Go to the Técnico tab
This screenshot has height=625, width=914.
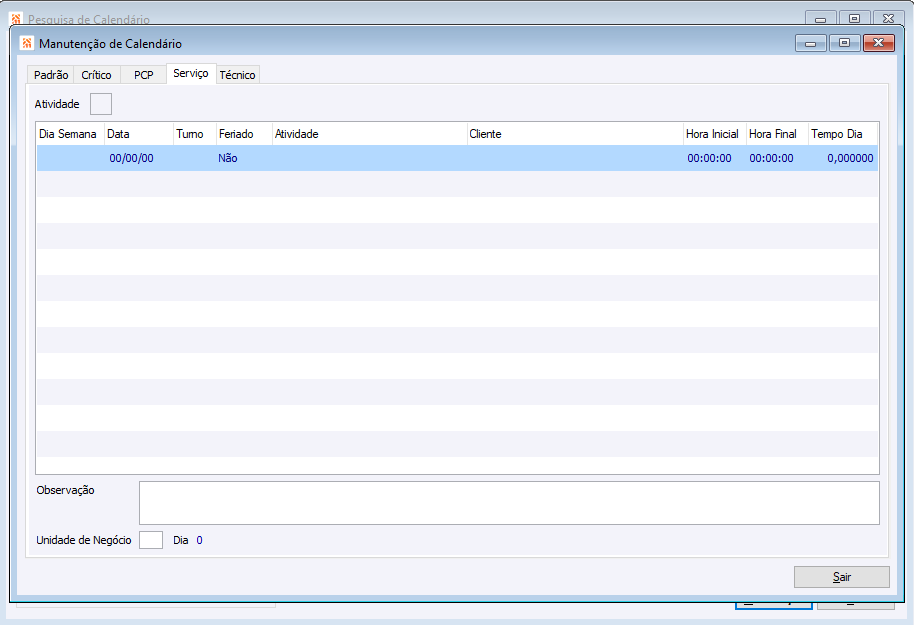[237, 75]
